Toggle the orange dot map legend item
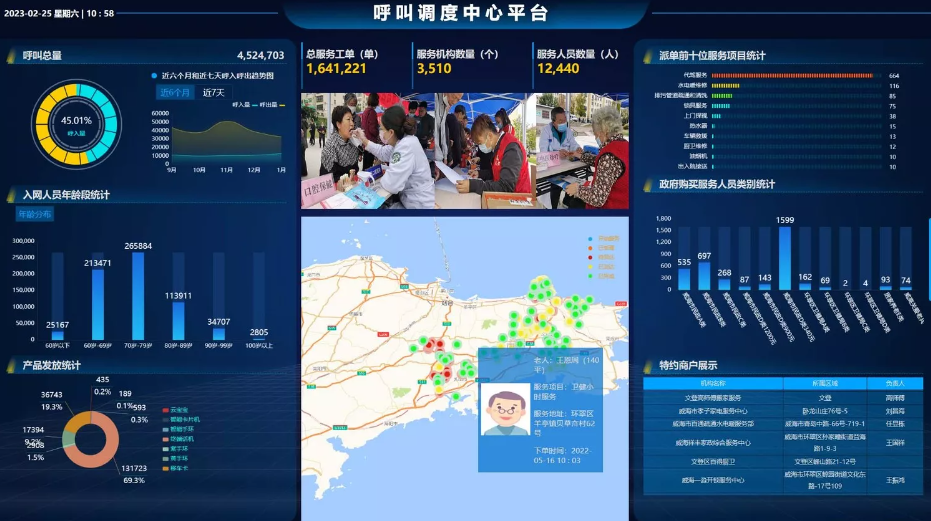The width and height of the screenshot is (931, 521). click(602, 248)
